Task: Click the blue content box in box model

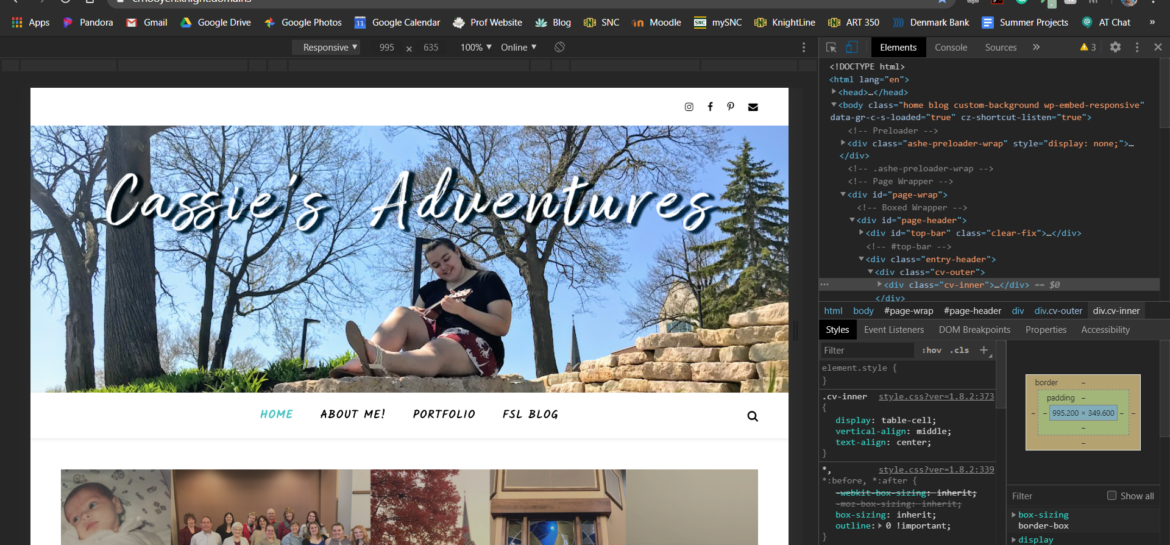Action: click(1083, 413)
